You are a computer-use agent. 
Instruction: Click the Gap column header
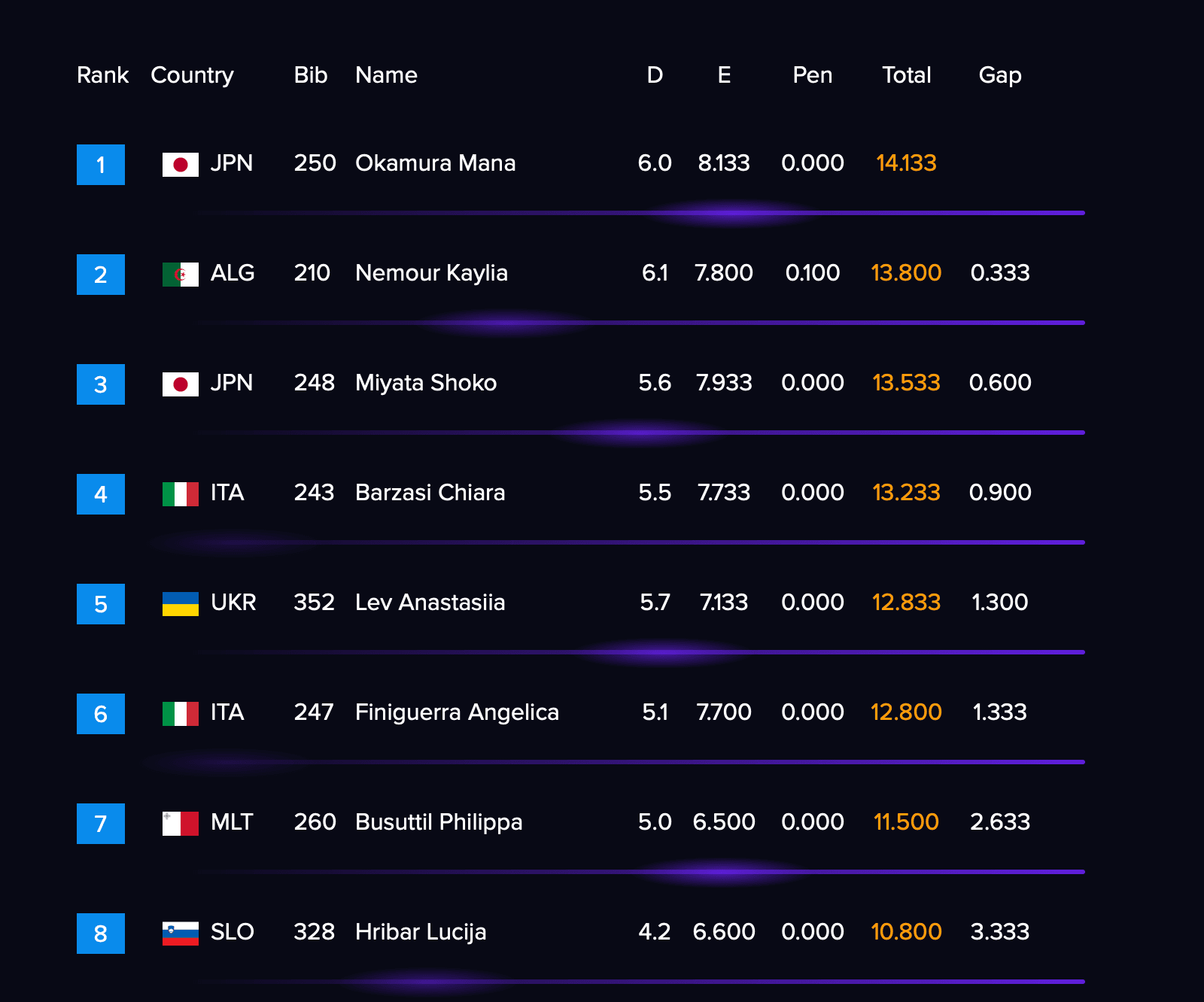click(x=999, y=75)
